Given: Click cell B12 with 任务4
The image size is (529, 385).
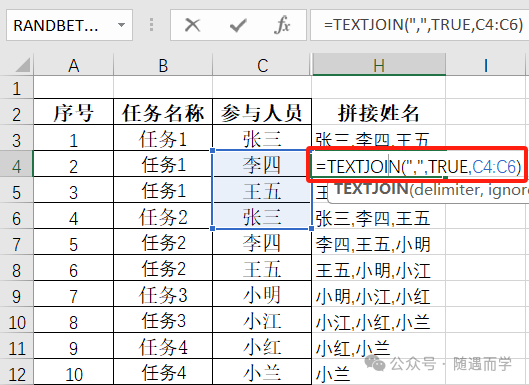Looking at the screenshot, I should coord(163,372).
